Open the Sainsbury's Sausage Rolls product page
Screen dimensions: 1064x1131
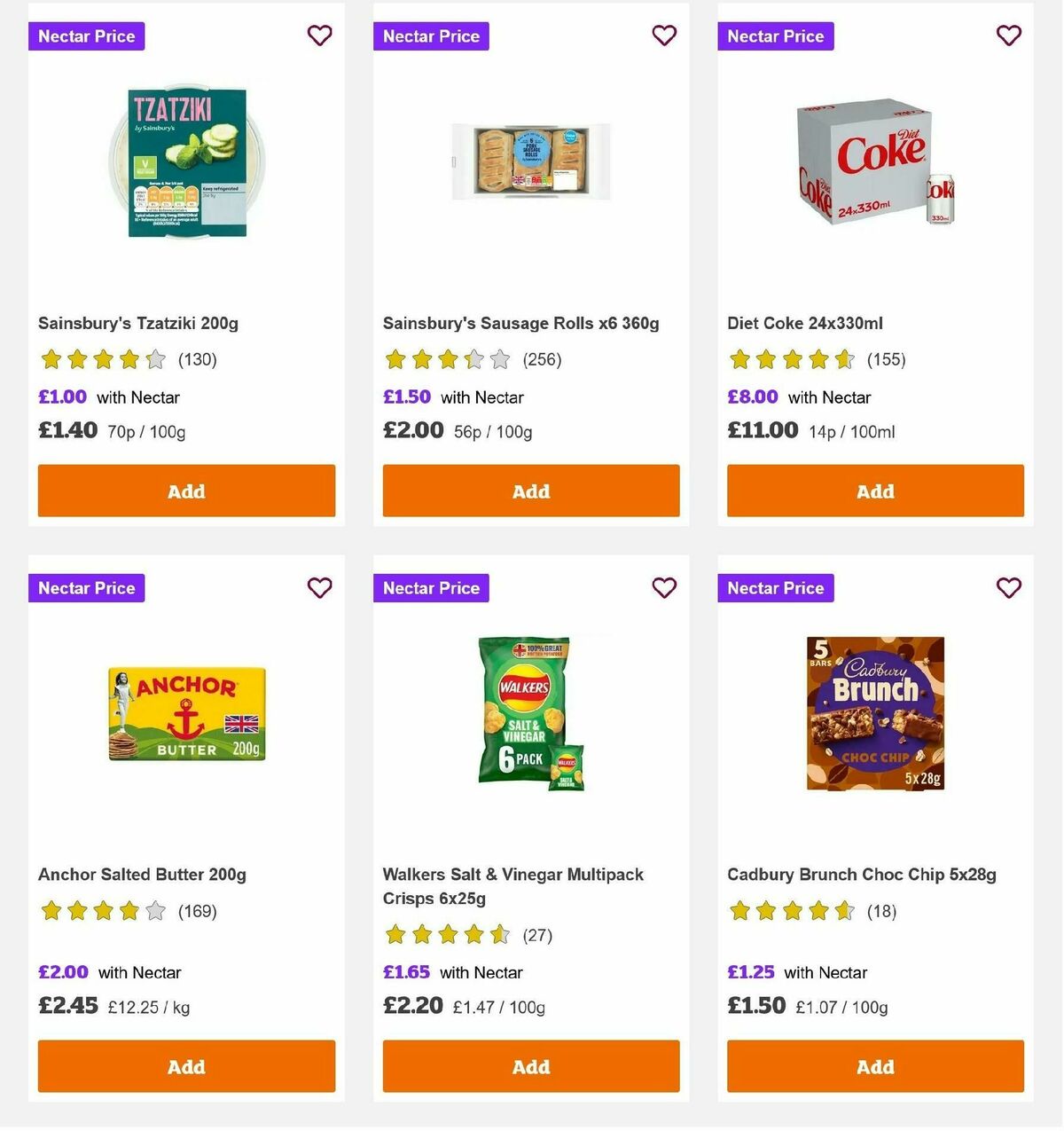(x=520, y=323)
